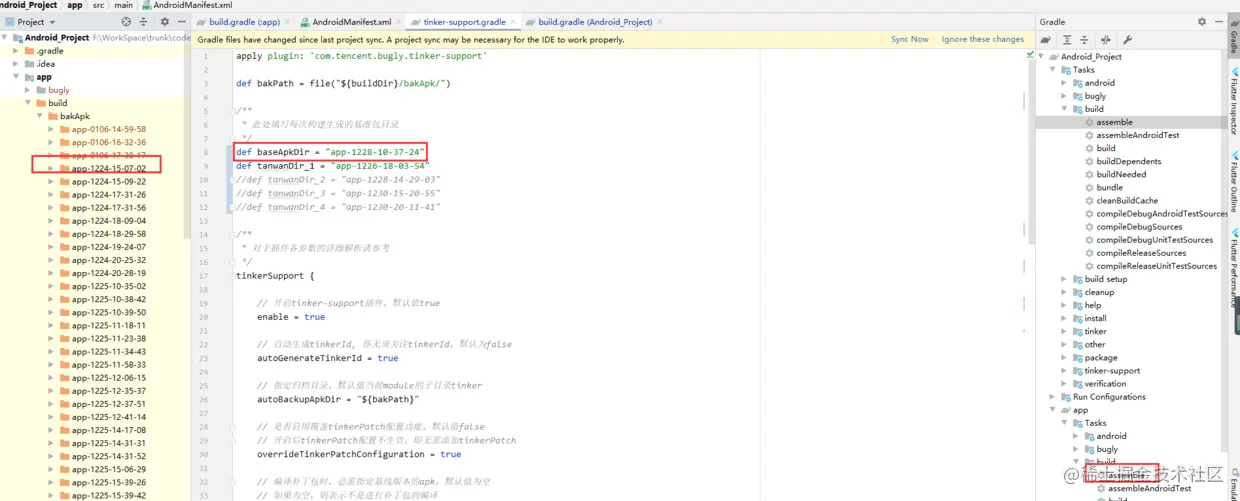This screenshot has height=501, width=1240.
Task: Click gear icon beside assembleAndroidTest task
Action: [x=1090, y=135]
